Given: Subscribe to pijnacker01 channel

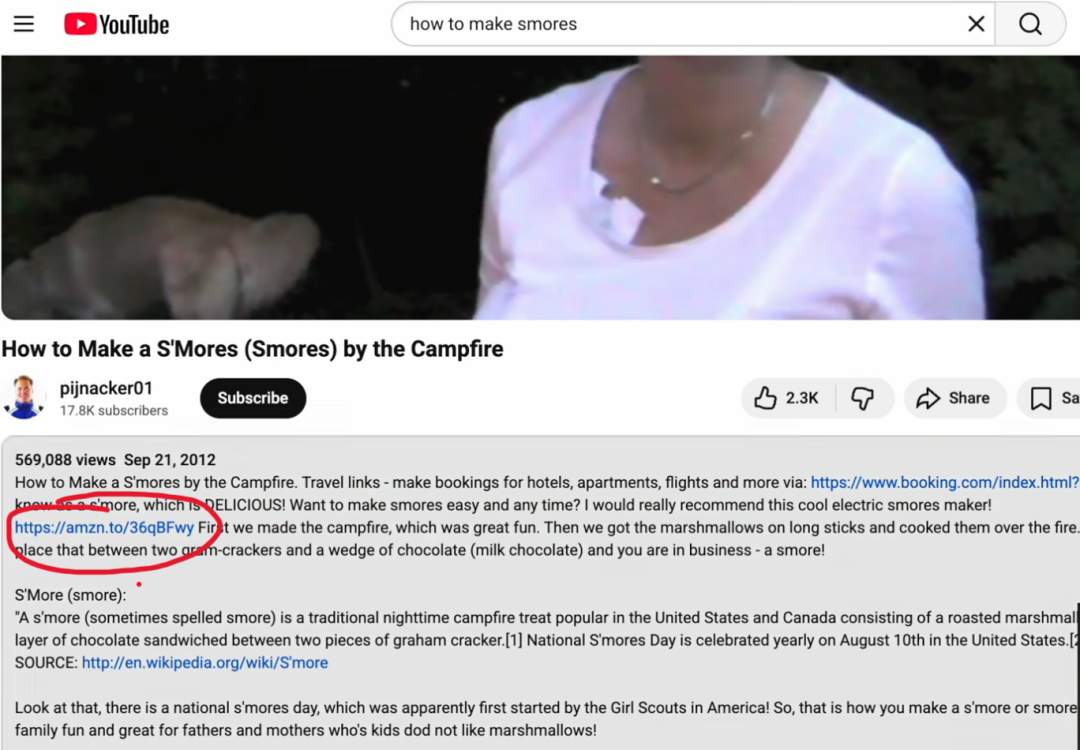Looking at the screenshot, I should click(253, 398).
